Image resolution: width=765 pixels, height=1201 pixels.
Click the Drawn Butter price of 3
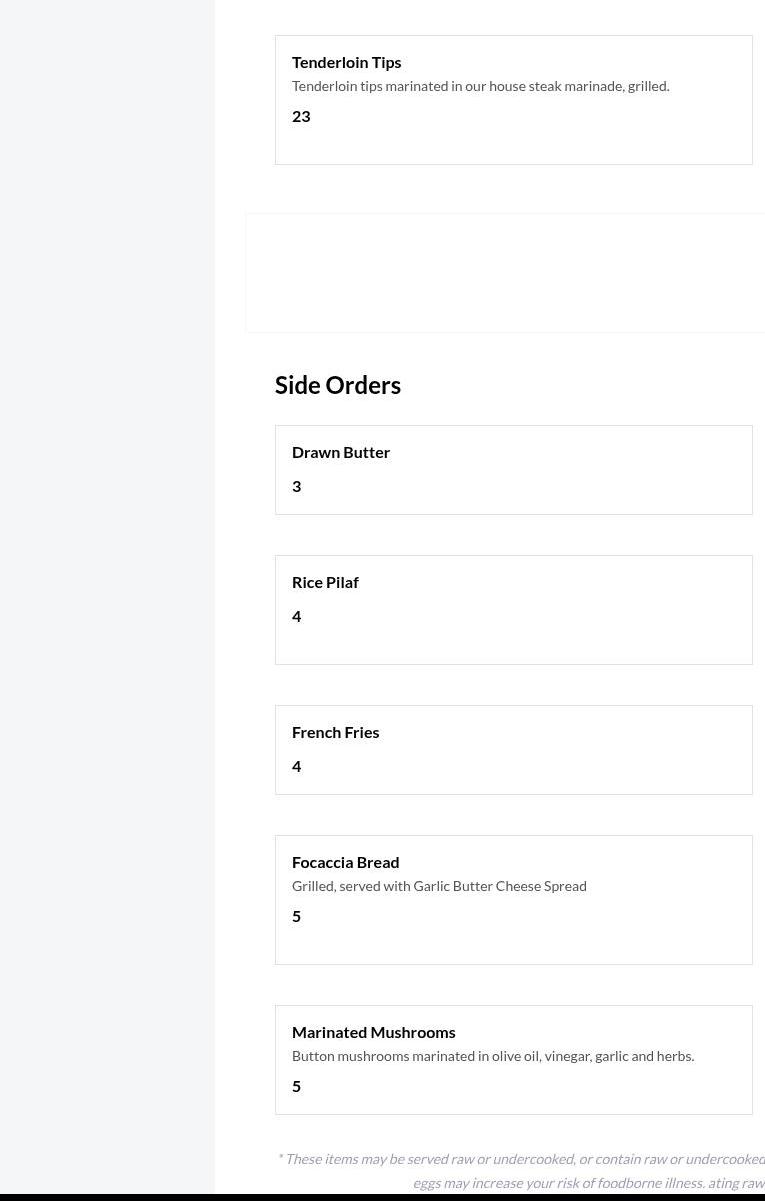coord(297,486)
